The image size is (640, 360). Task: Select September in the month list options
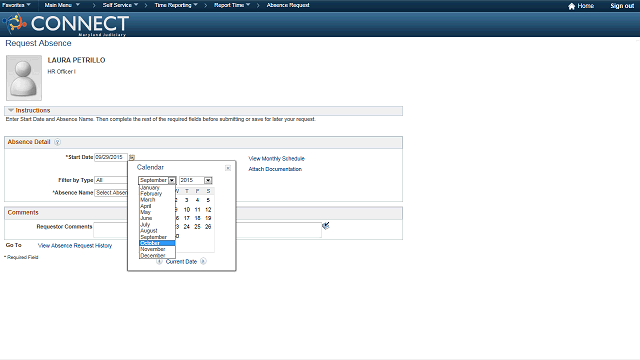click(x=157, y=237)
